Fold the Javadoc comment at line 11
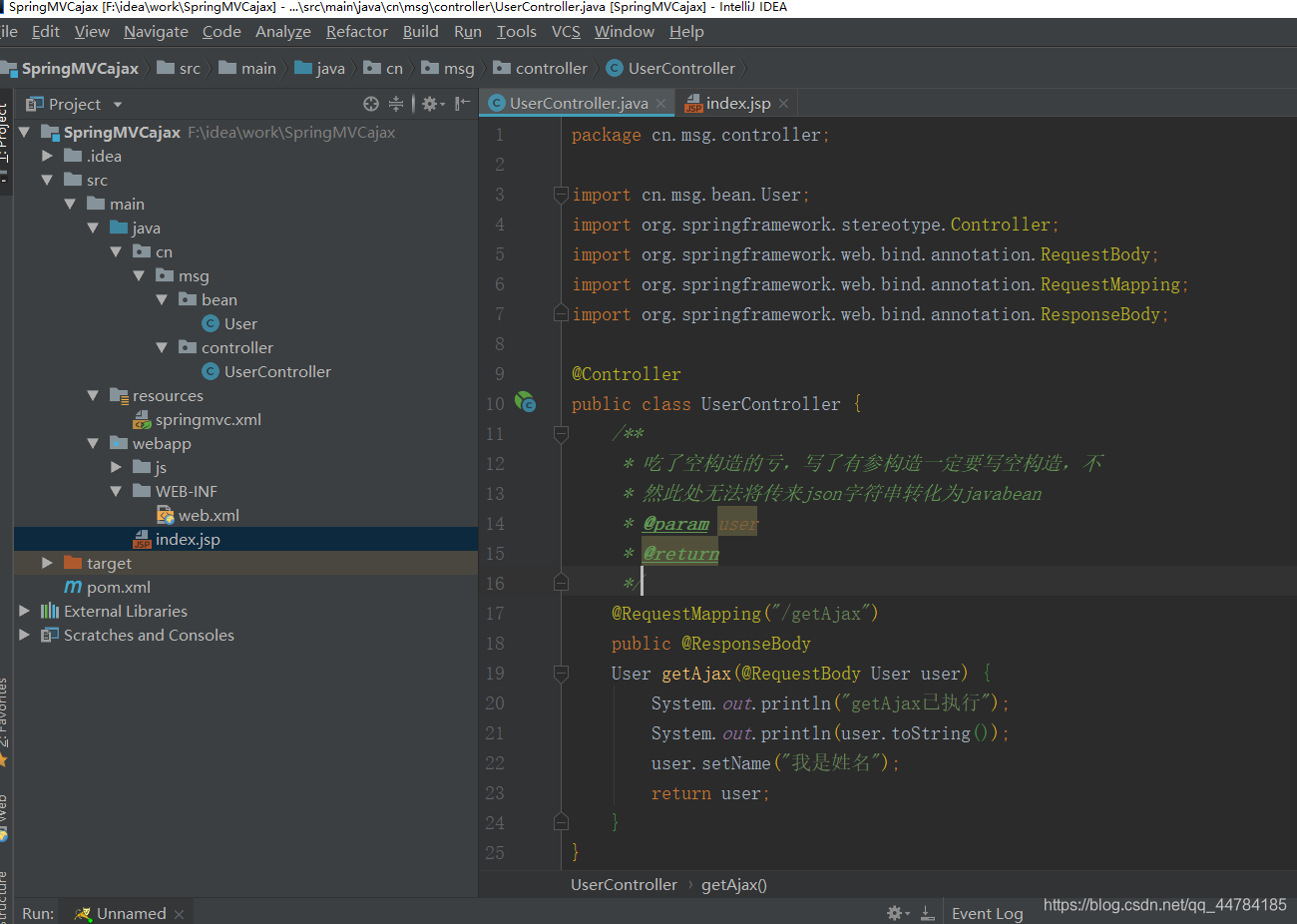 (x=561, y=434)
